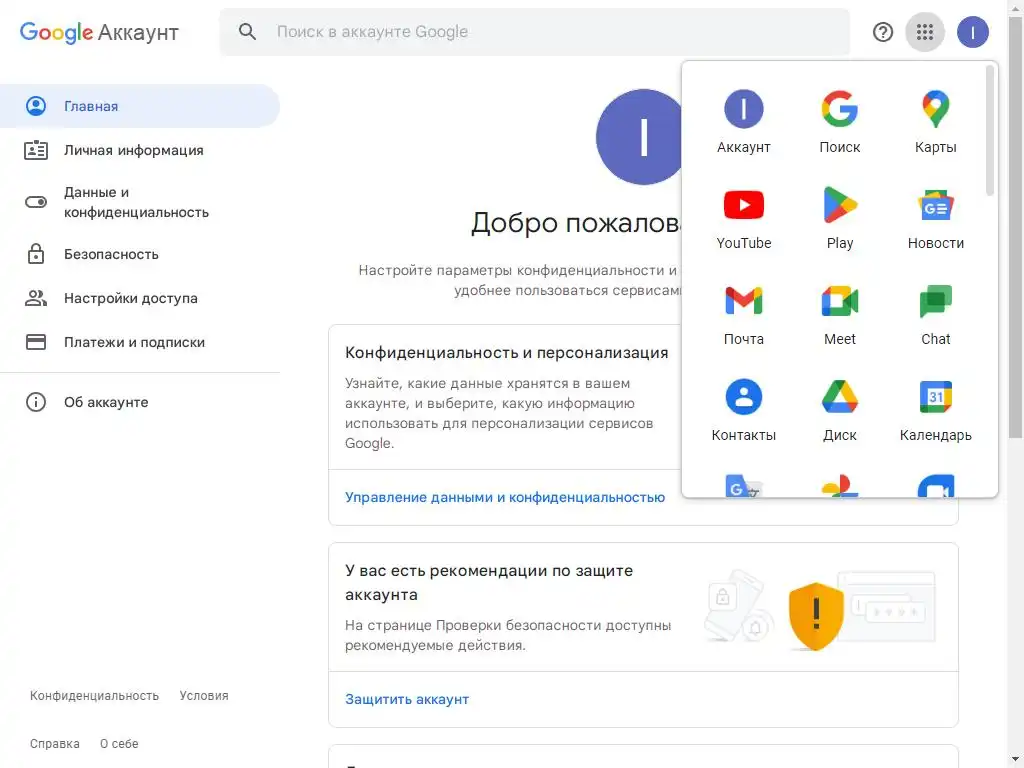This screenshot has height=768, width=1024.
Task: Open the profile avatar in header
Action: [x=972, y=31]
